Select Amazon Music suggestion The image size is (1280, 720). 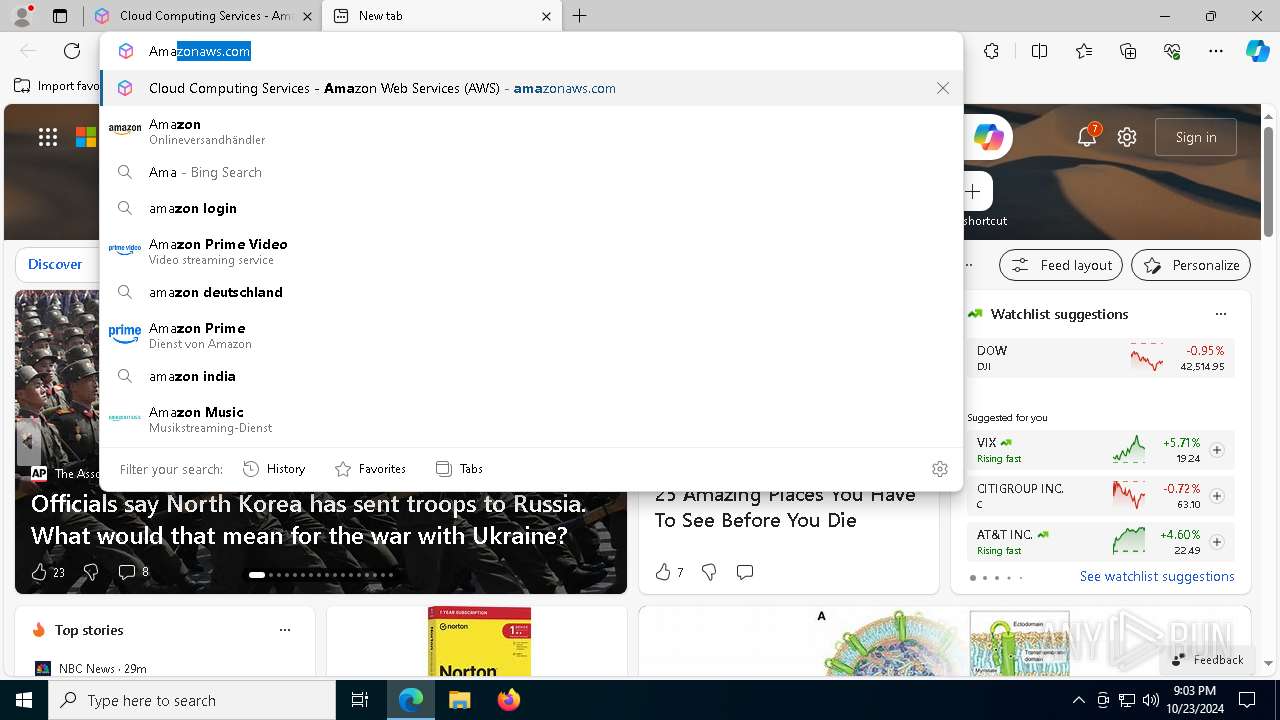click(x=531, y=419)
